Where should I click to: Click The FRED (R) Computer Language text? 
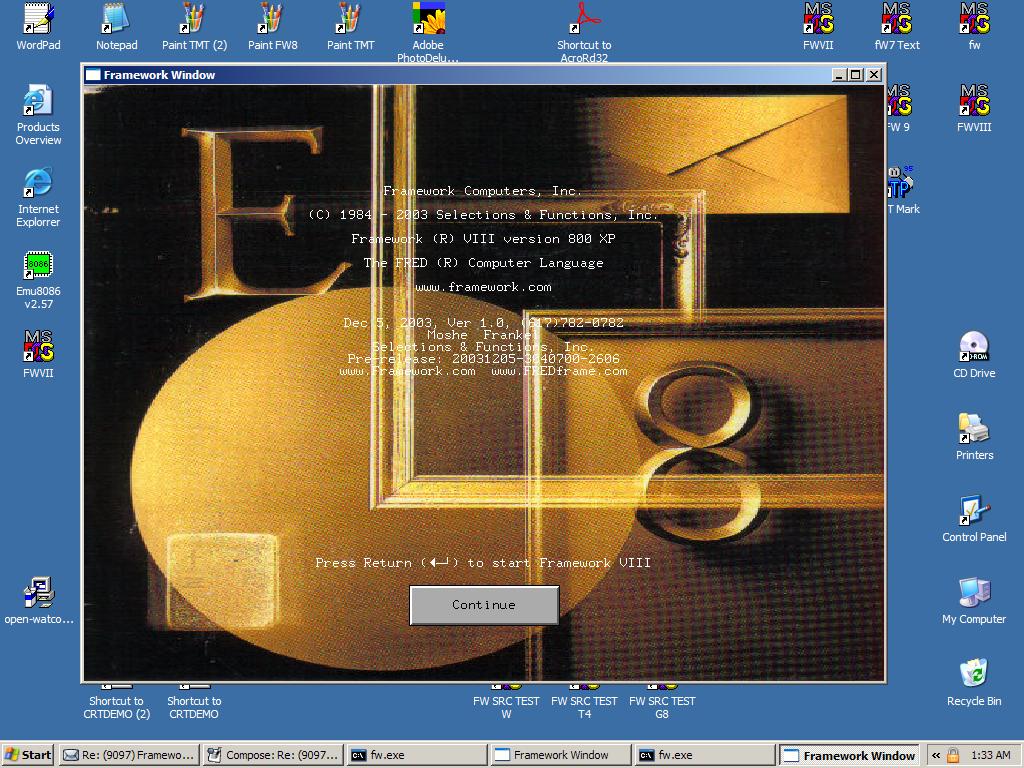[x=483, y=263]
